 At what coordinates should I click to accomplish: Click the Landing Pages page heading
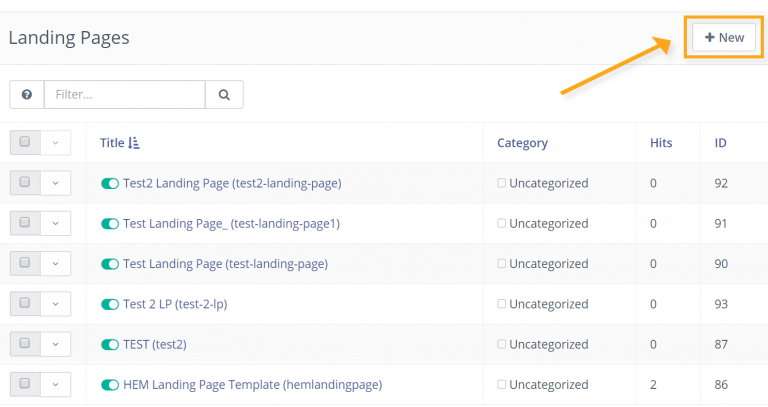(x=69, y=38)
